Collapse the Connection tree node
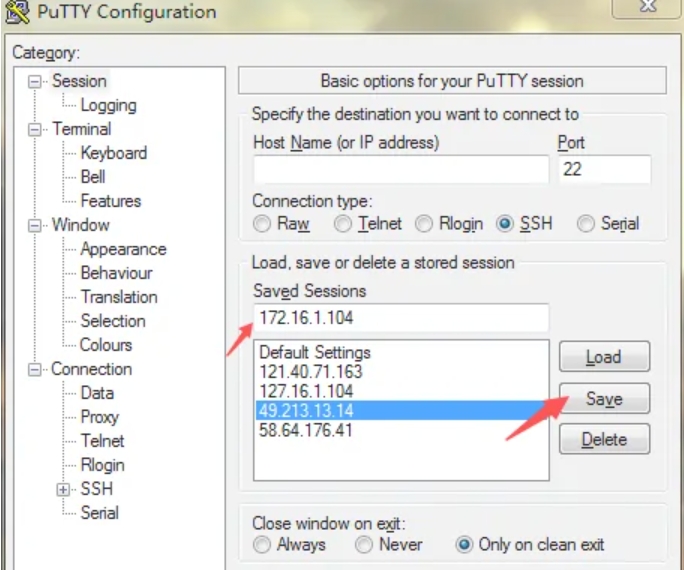 coord(34,370)
